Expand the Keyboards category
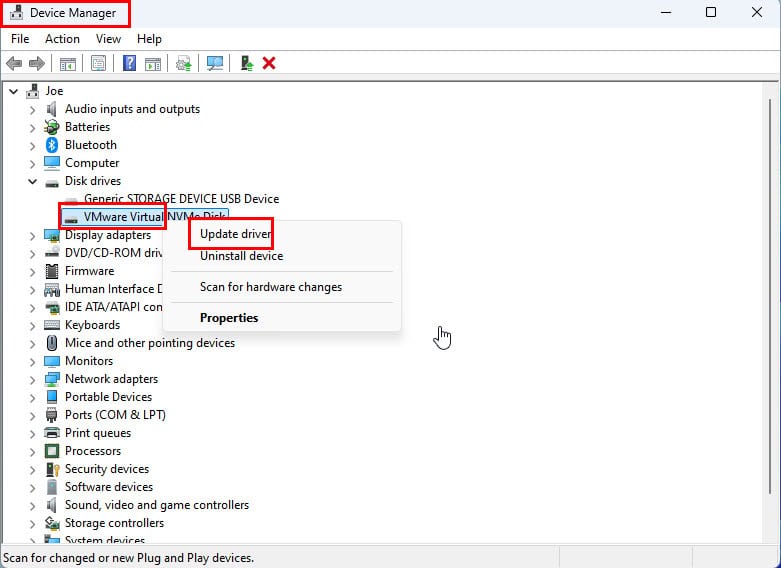 click(32, 325)
